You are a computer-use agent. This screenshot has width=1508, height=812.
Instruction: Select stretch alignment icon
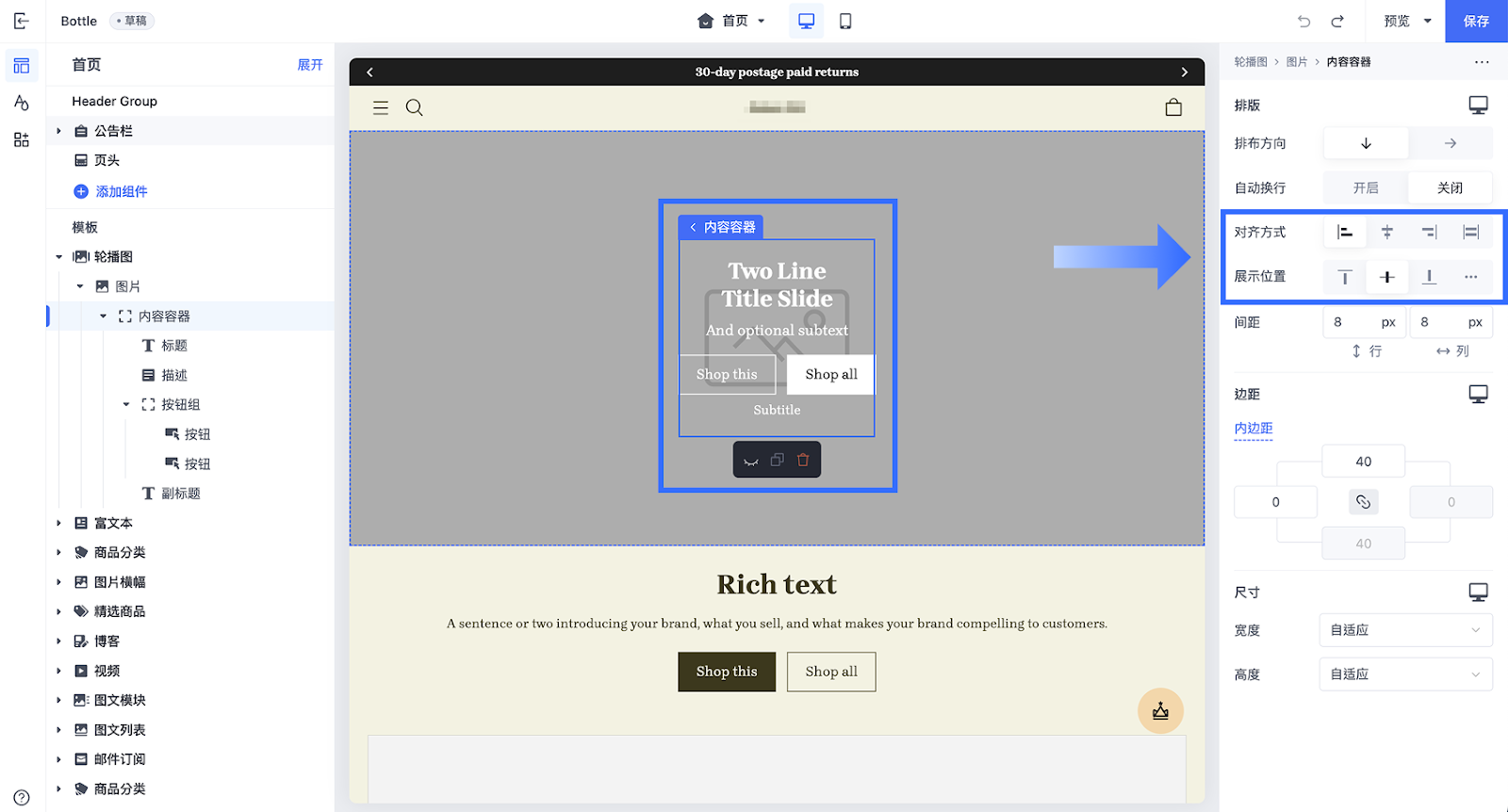1471,232
